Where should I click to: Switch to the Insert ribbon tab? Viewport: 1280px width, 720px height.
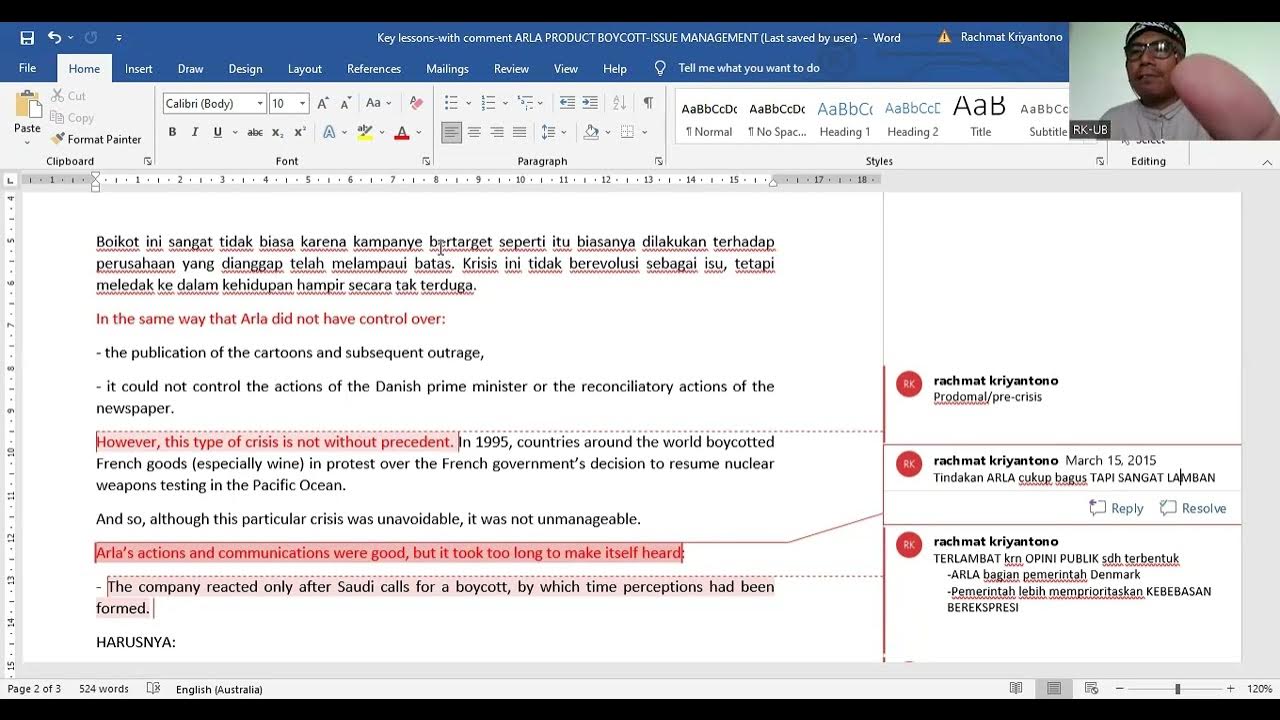[x=138, y=68]
